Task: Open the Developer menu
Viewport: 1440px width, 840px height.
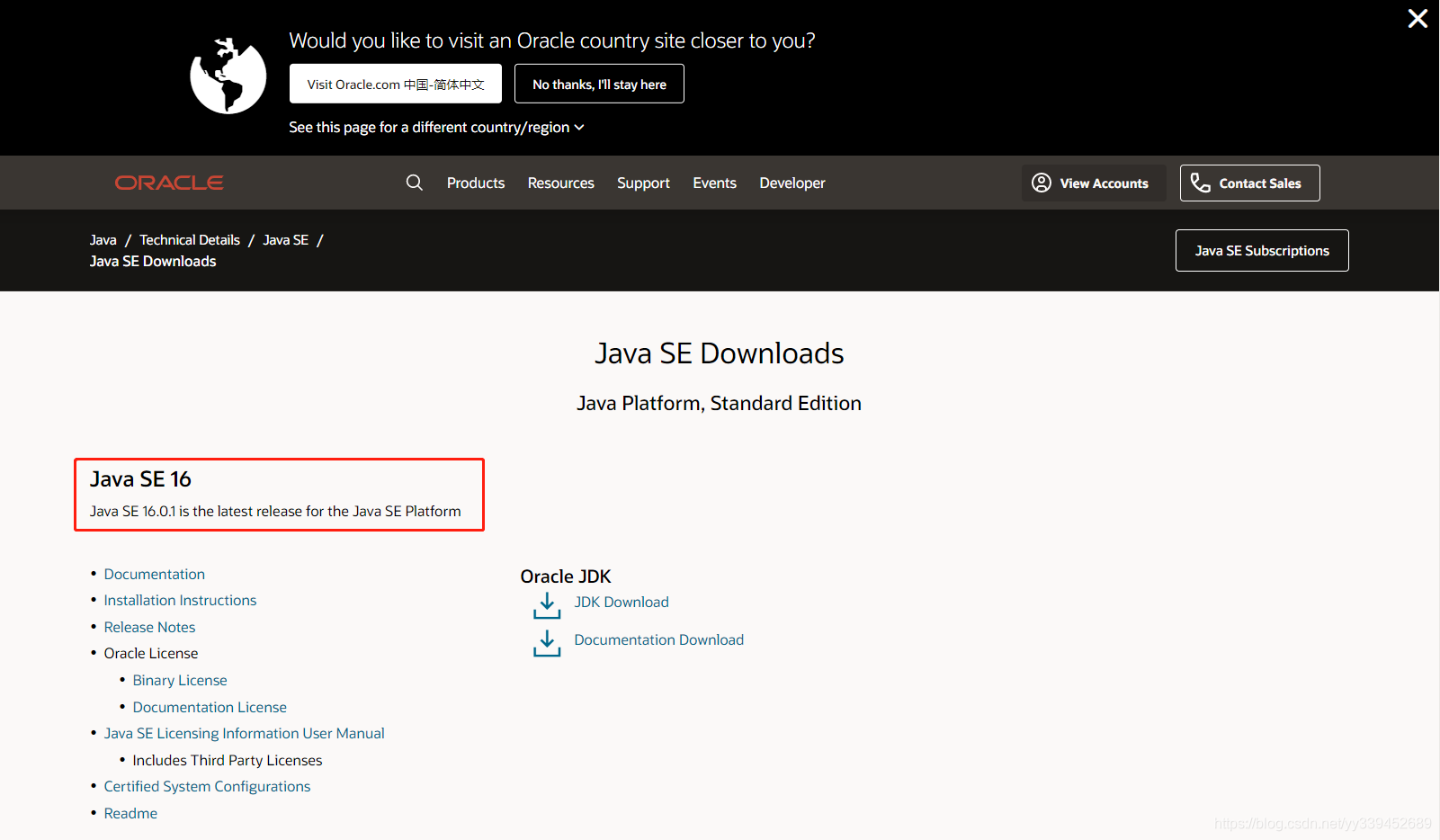Action: (791, 183)
